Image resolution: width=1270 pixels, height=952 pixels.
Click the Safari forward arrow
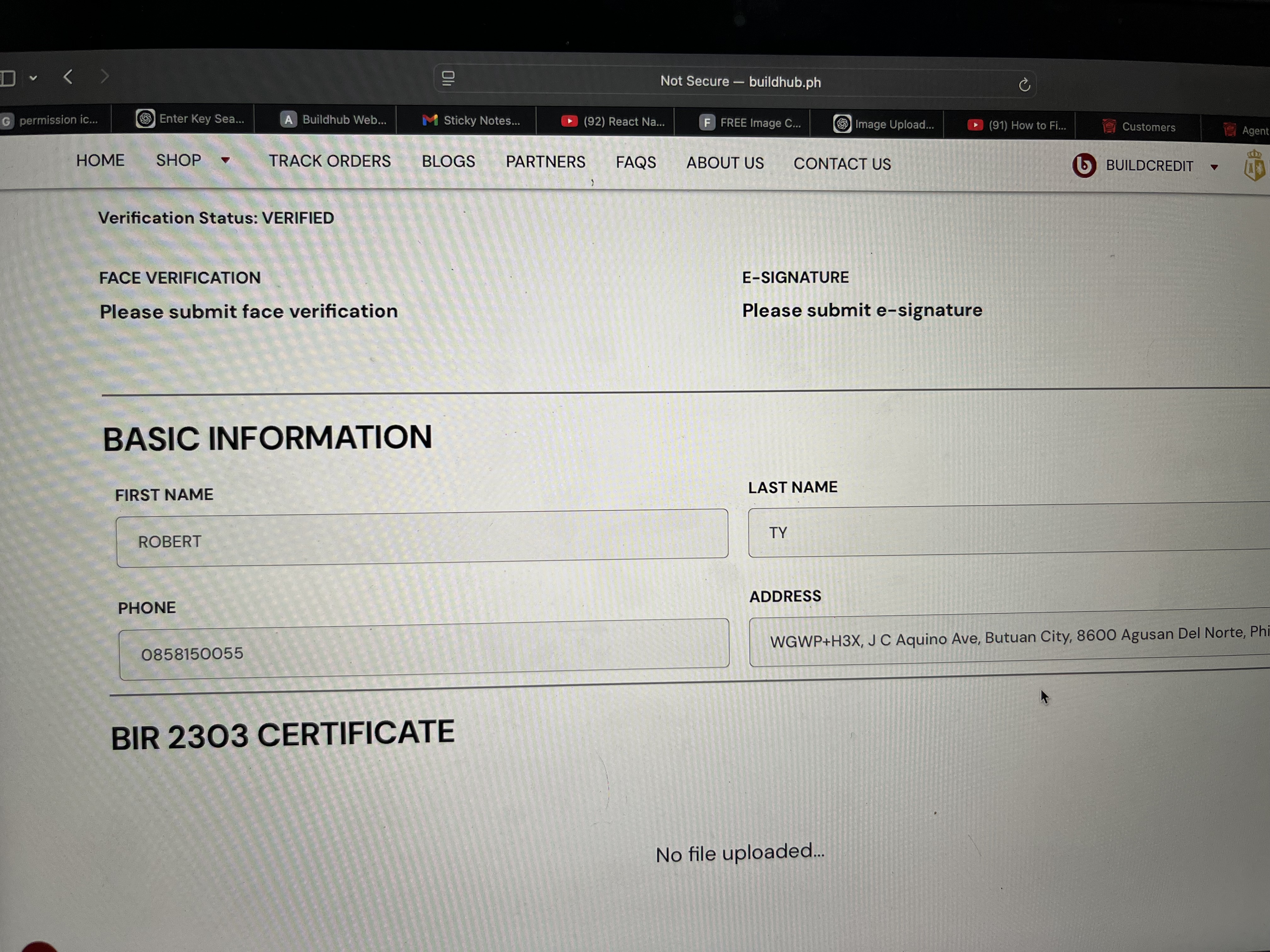pos(104,76)
